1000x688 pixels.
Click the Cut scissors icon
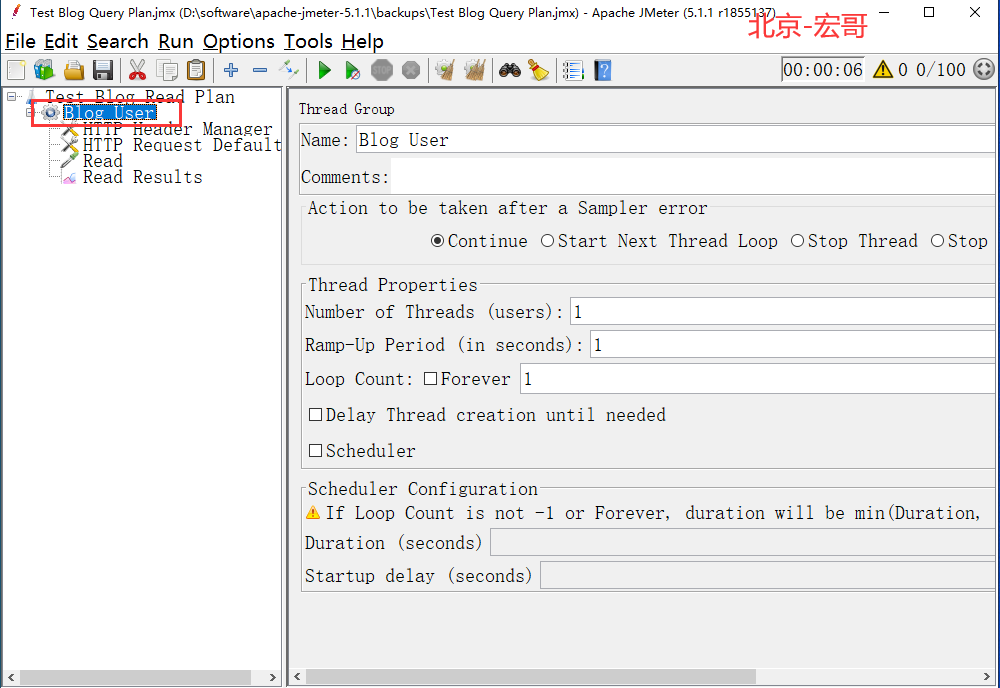[x=137, y=70]
